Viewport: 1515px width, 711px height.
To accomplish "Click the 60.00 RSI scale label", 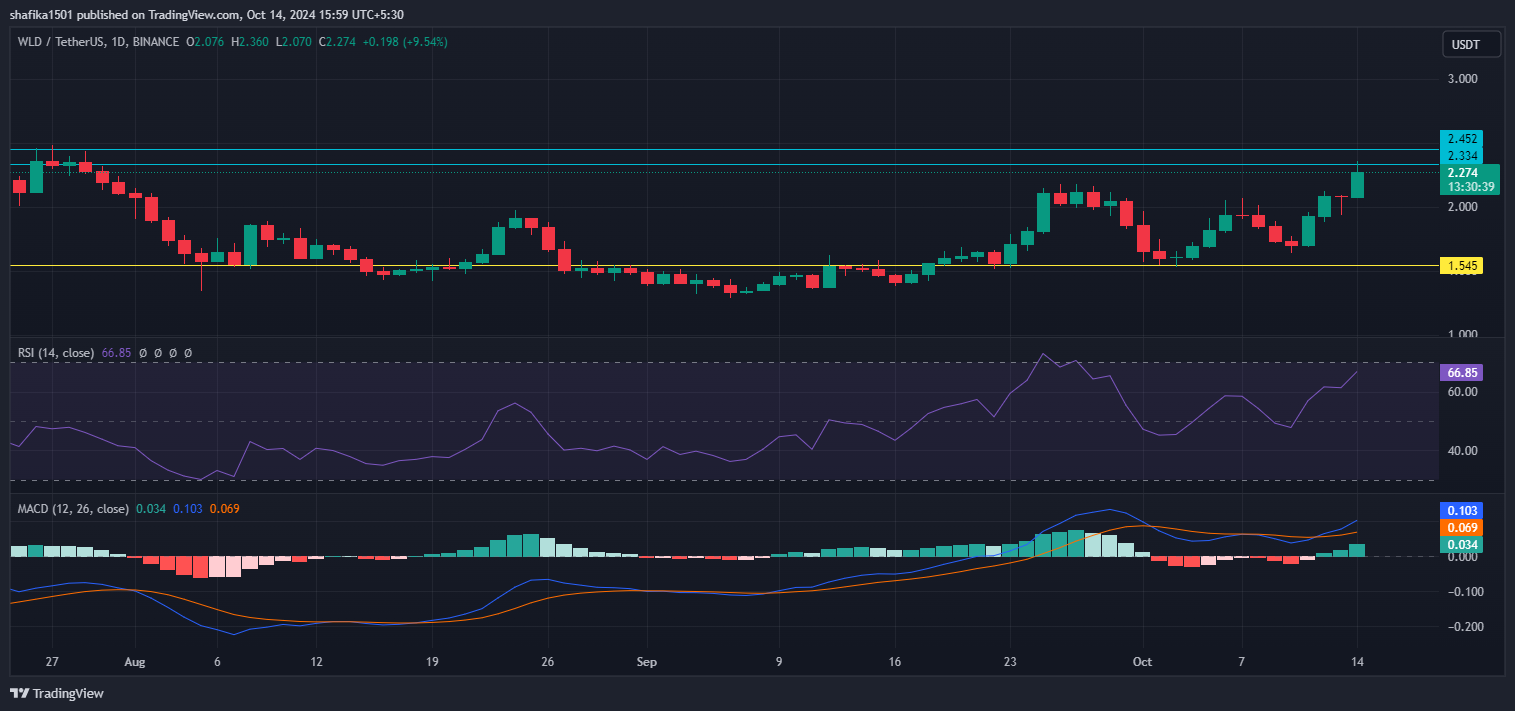I will (1462, 392).
